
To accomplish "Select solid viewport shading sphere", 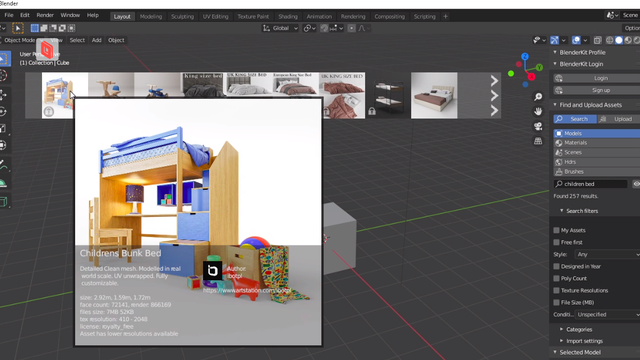I will coord(619,40).
